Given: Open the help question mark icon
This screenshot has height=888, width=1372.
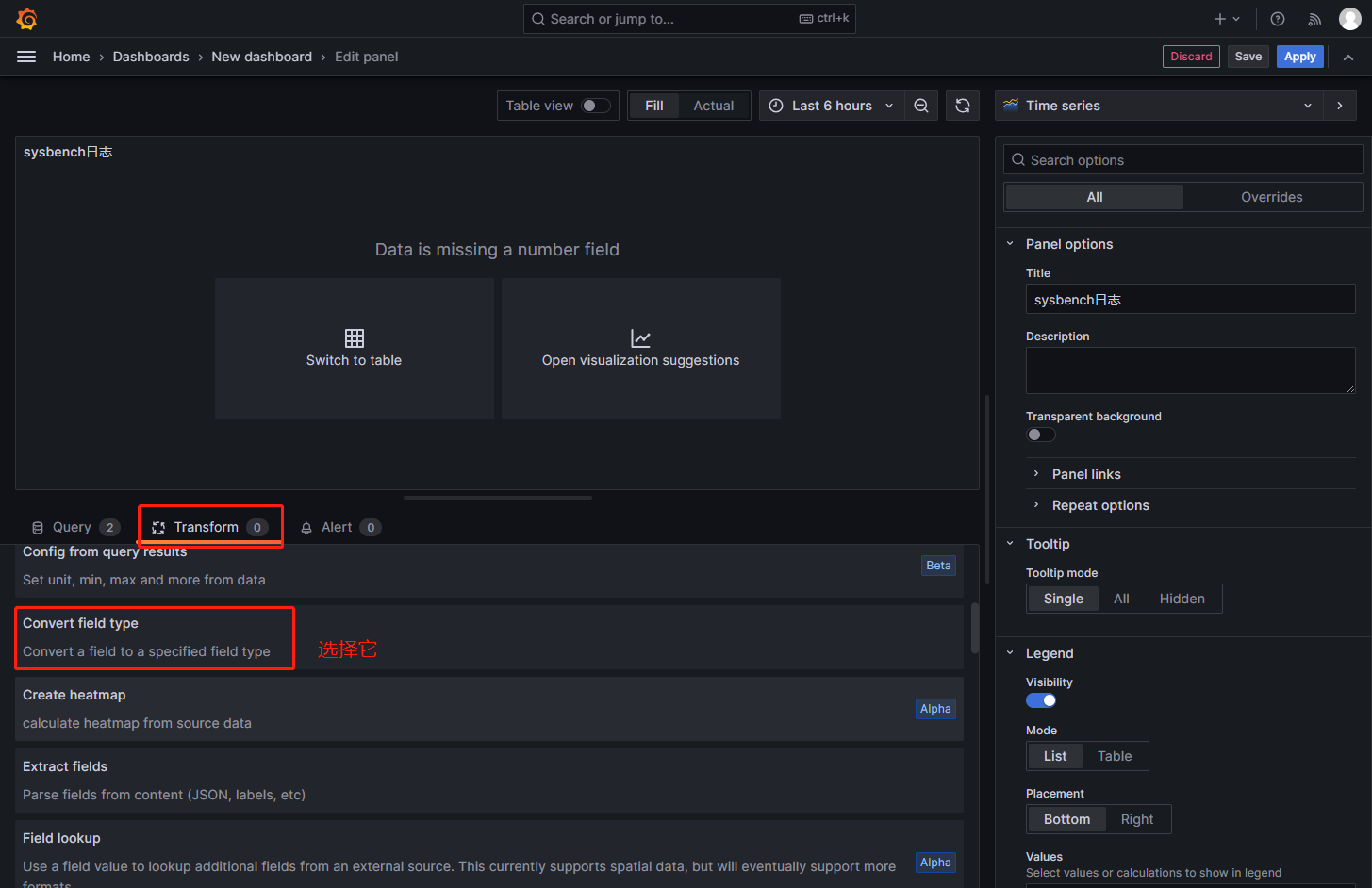Looking at the screenshot, I should [x=1278, y=19].
